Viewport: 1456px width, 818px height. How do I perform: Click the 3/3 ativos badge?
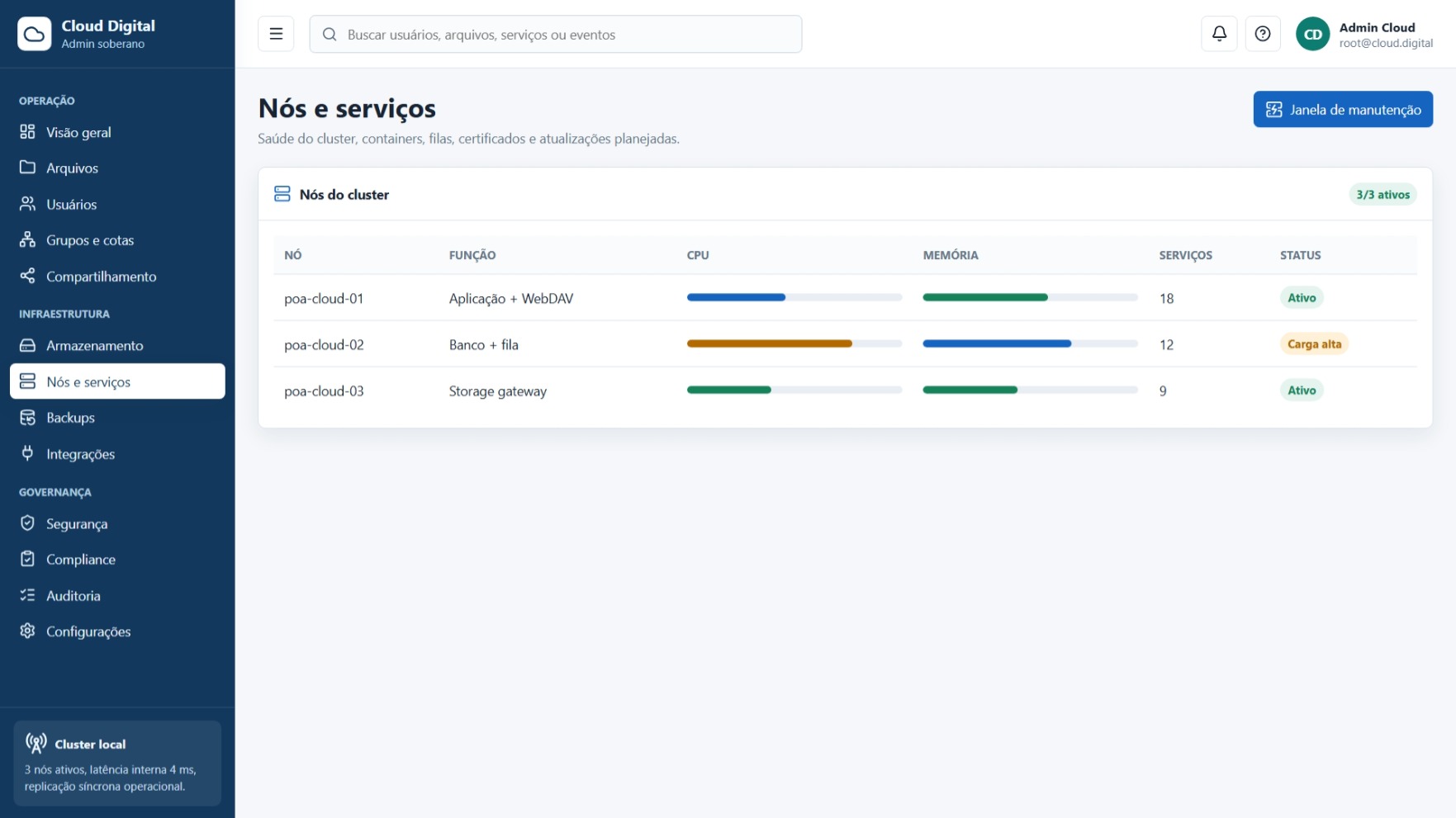(1382, 195)
